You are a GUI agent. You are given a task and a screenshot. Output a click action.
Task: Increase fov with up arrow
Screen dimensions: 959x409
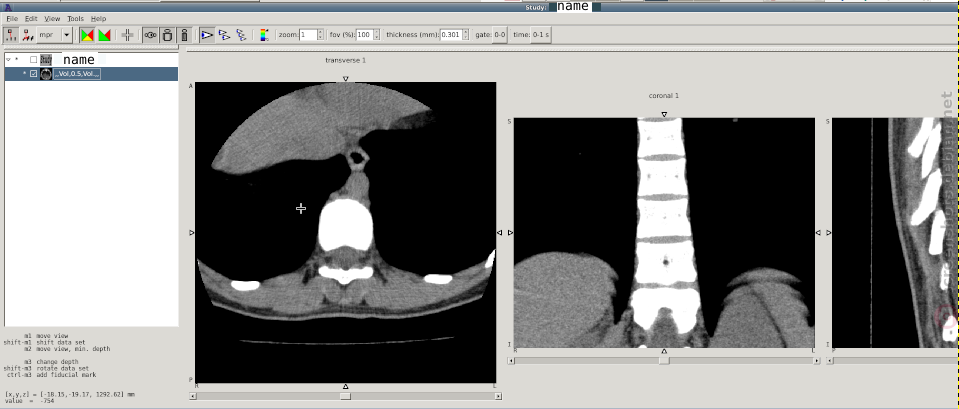pyautogui.click(x=377, y=32)
